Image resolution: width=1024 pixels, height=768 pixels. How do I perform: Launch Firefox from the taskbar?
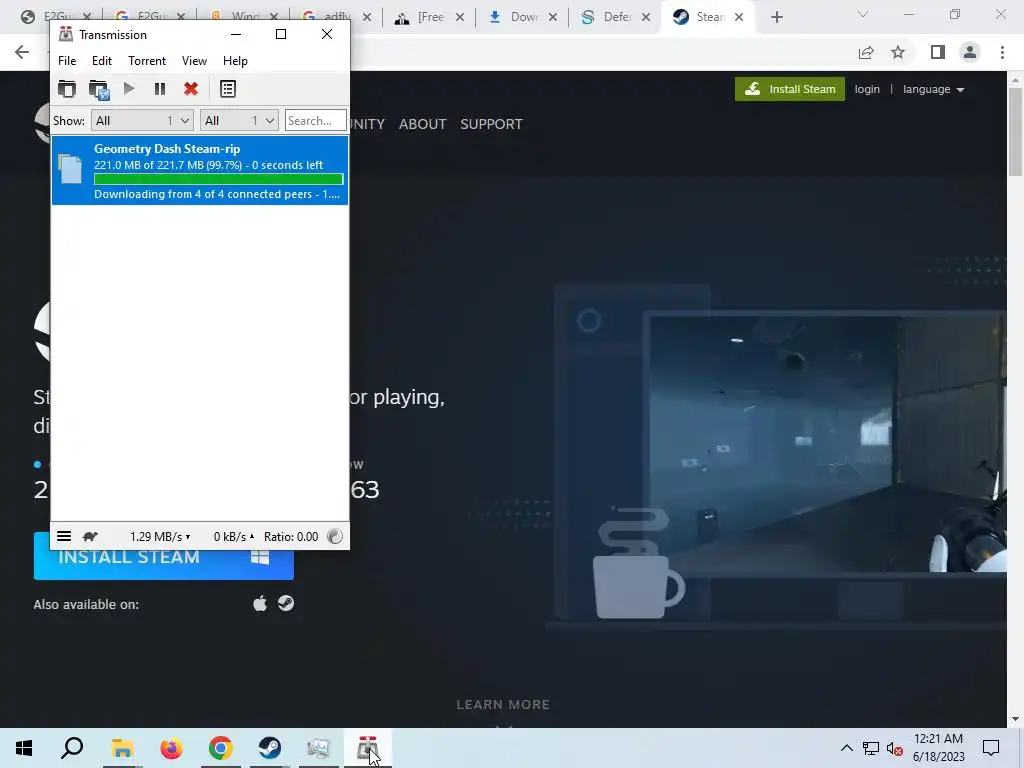pos(172,748)
